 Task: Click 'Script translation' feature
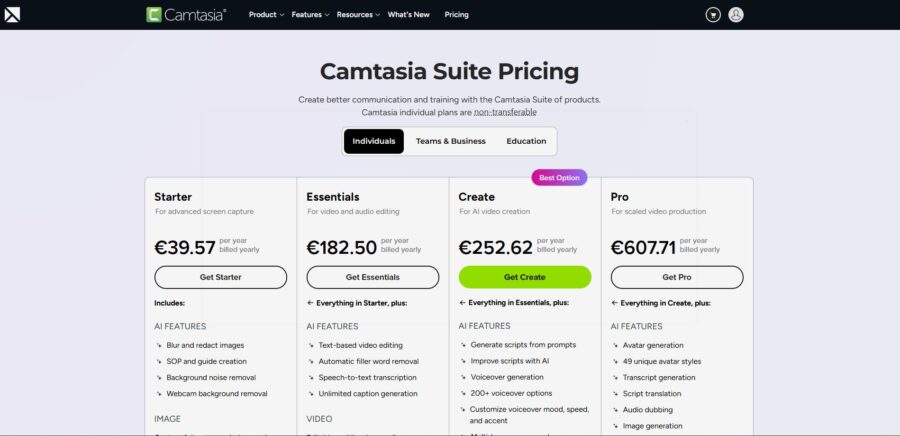pyautogui.click(x=652, y=394)
